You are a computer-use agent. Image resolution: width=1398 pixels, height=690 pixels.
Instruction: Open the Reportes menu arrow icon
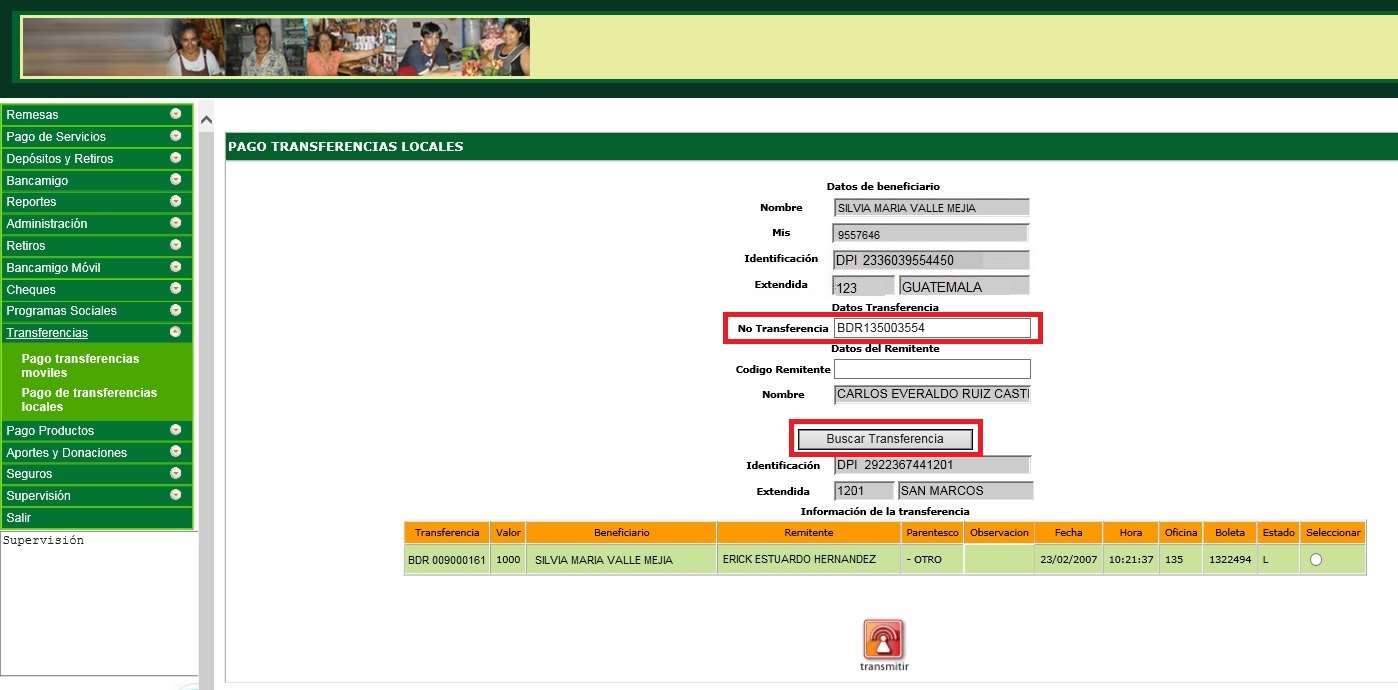(176, 202)
